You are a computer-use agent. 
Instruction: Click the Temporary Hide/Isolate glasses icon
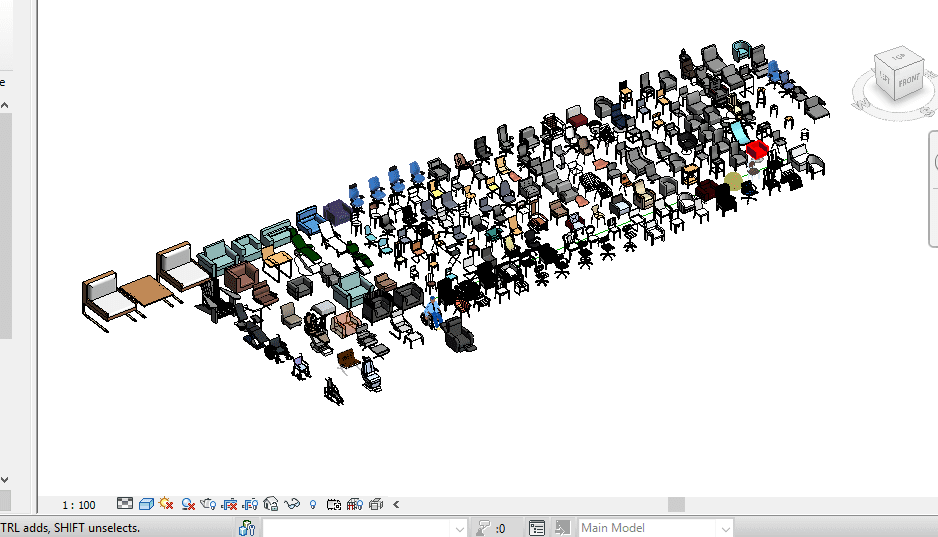point(292,504)
